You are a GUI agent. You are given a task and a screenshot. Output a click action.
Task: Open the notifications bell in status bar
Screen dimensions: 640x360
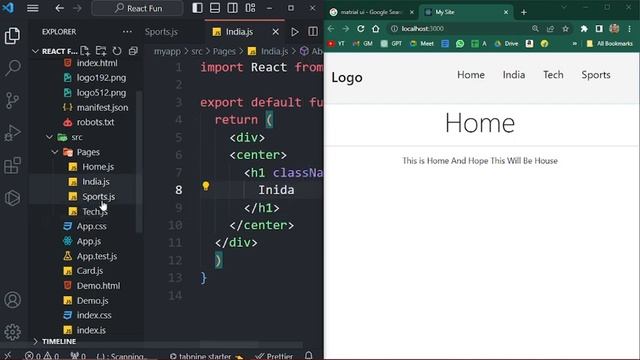[309, 356]
